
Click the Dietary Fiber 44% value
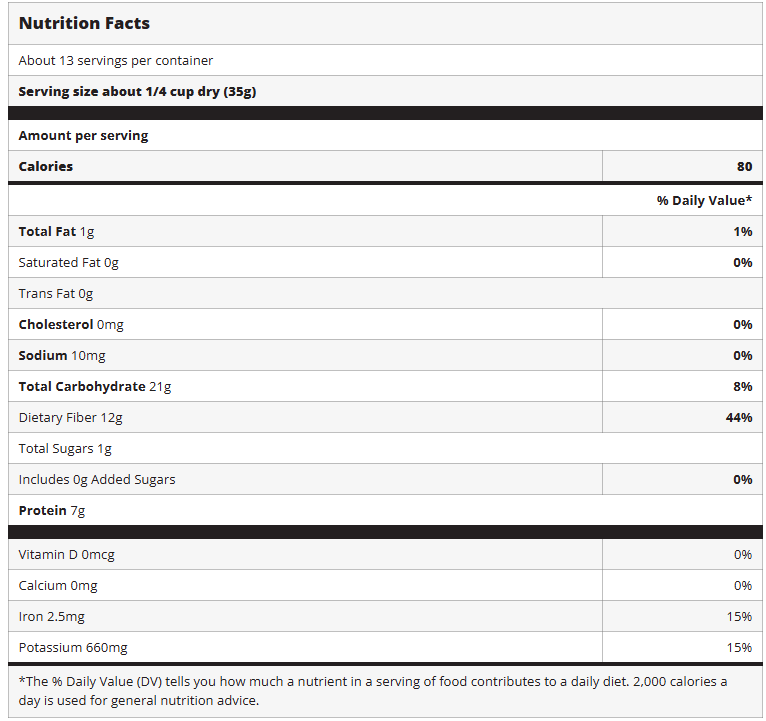pyautogui.click(x=739, y=417)
